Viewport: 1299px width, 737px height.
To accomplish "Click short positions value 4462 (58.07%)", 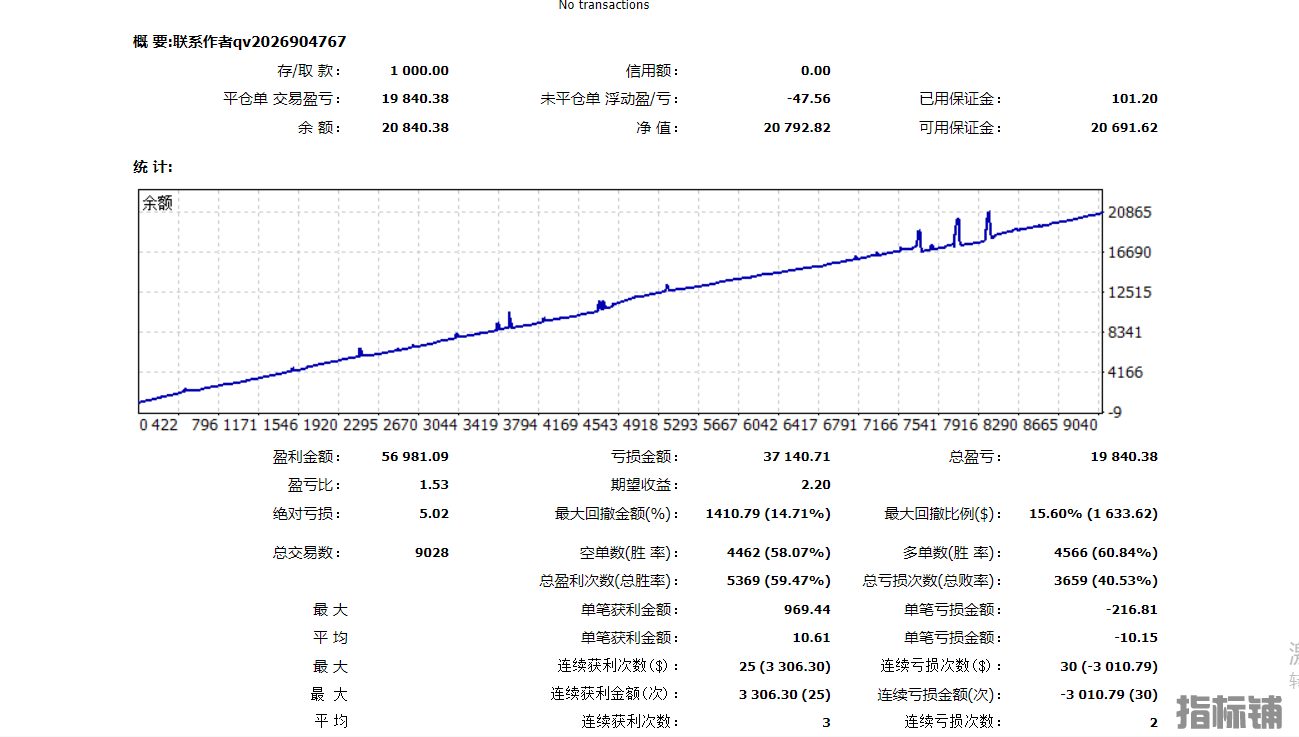I will (x=778, y=553).
